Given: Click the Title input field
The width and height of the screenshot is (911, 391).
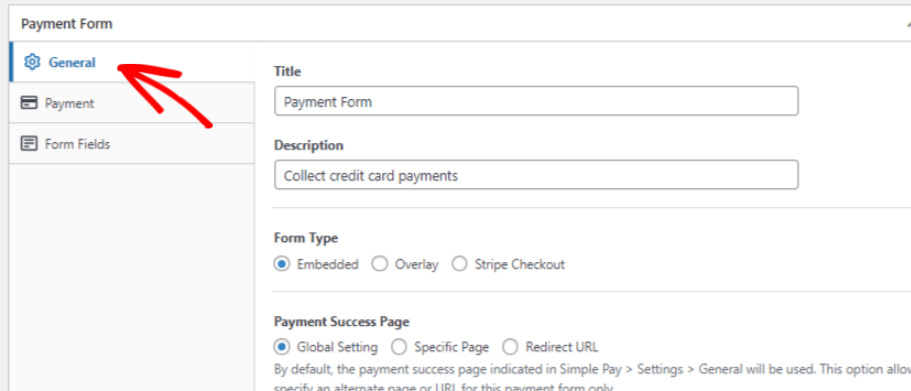Looking at the screenshot, I should pos(536,101).
